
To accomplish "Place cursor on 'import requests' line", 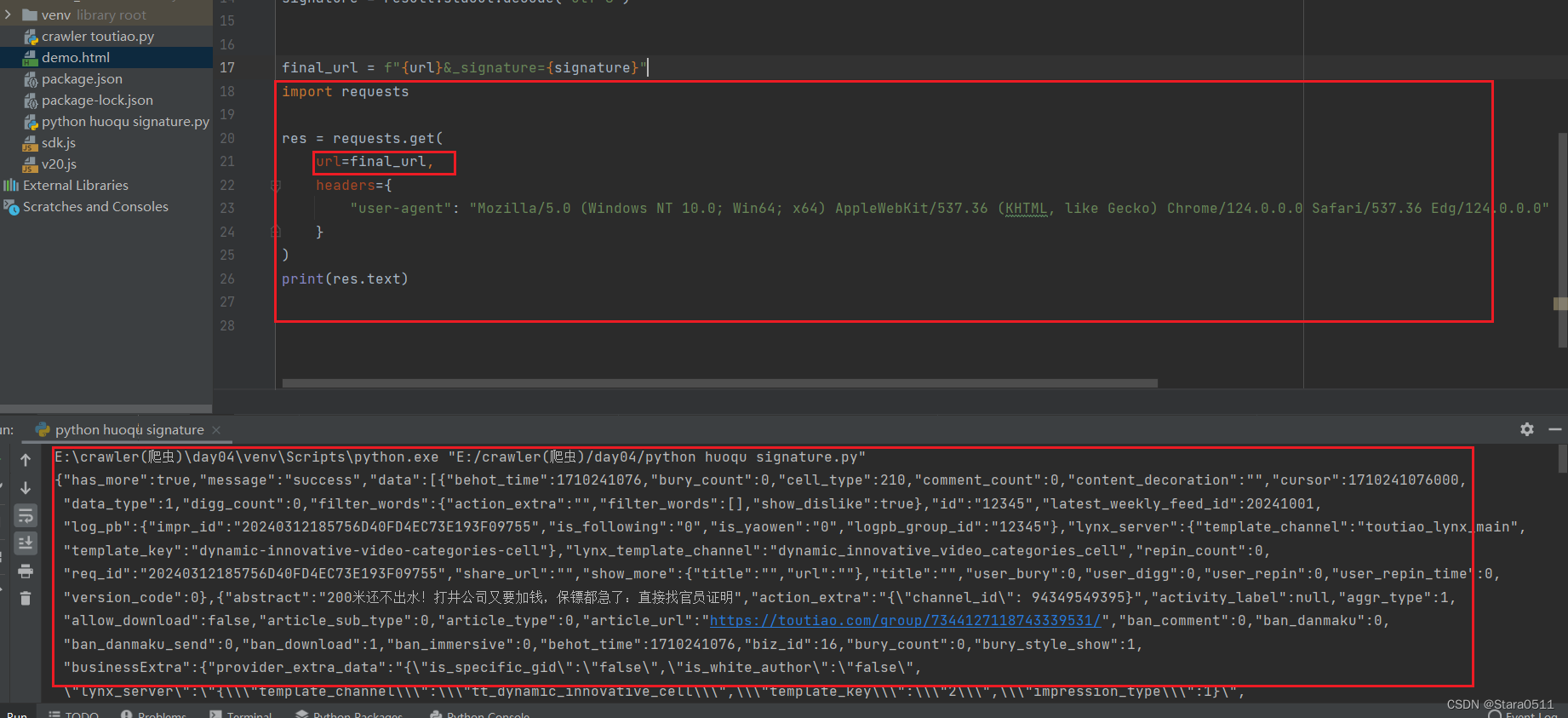I will [346, 91].
